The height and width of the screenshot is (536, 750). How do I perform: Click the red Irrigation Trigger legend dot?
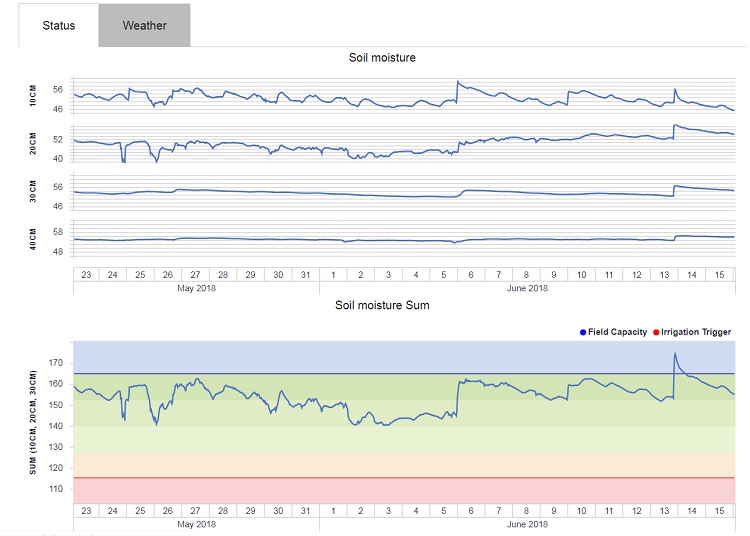[x=656, y=332]
